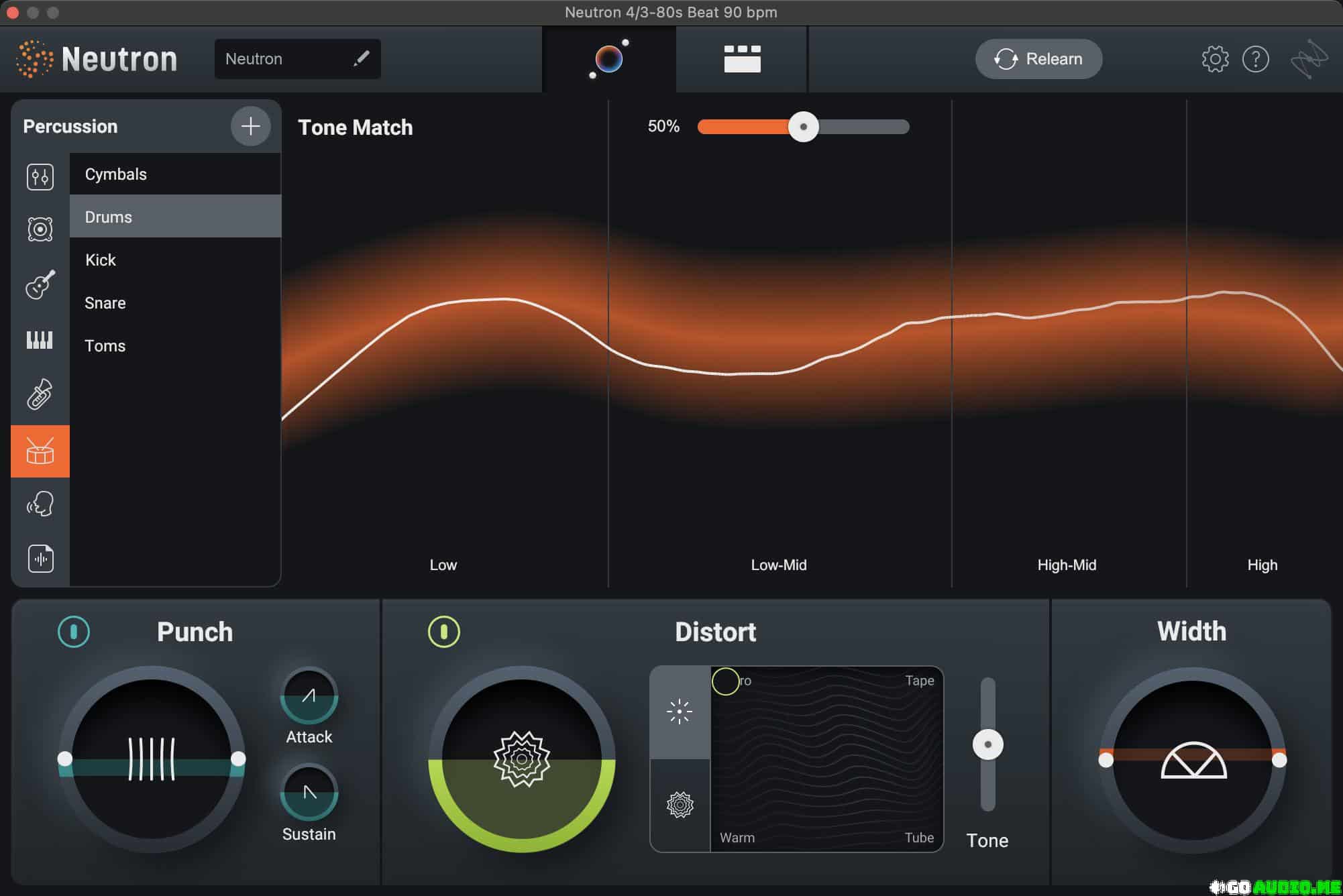Image resolution: width=1343 pixels, height=896 pixels.
Task: Click the Low-Mid band label
Action: (x=779, y=565)
